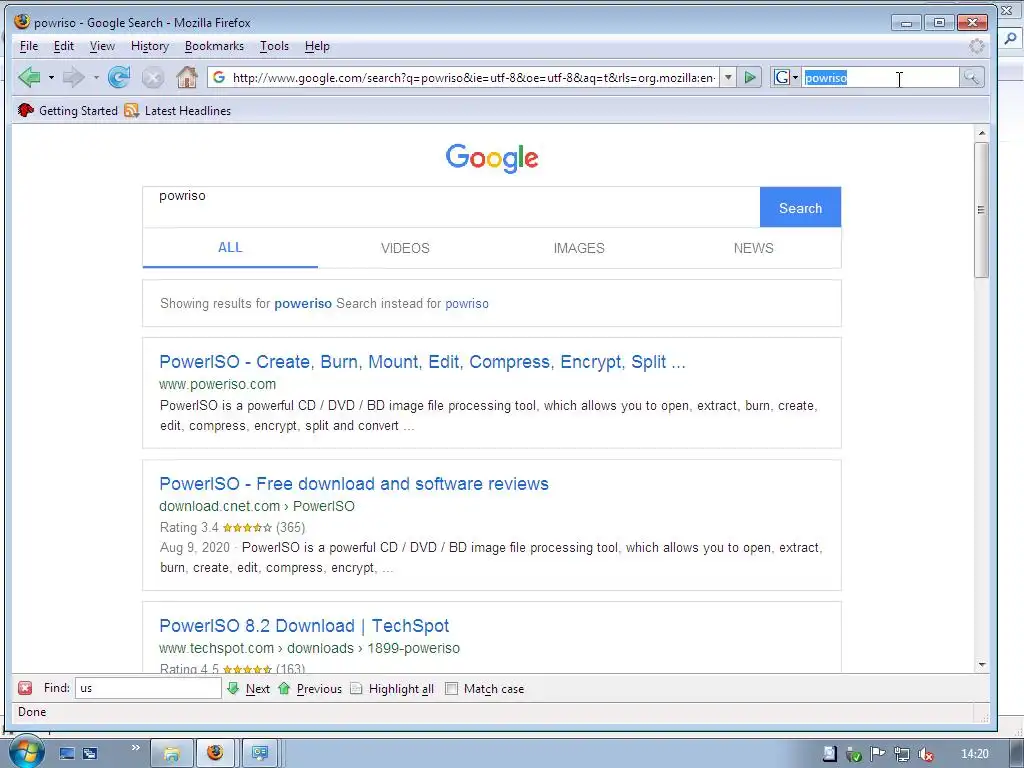The height and width of the screenshot is (768, 1024).
Task: Expand the quick launch chevron
Action: pos(135,748)
